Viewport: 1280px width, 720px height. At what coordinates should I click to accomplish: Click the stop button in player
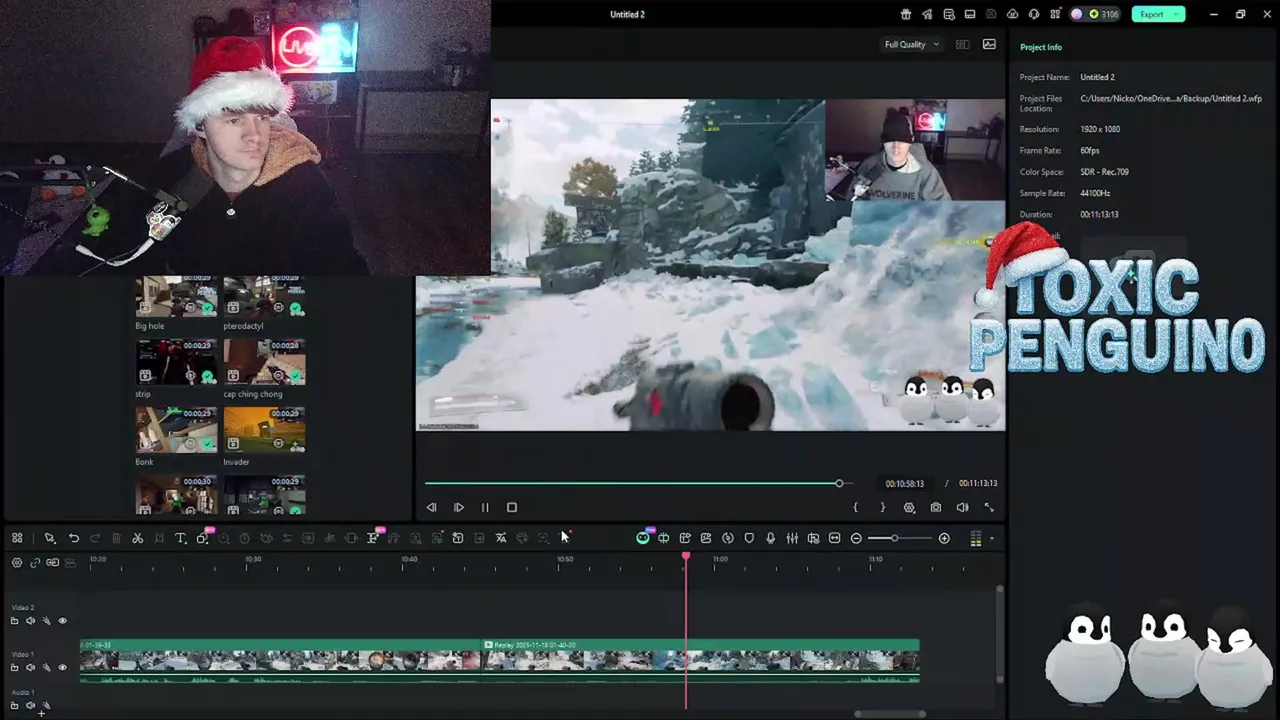(512, 507)
